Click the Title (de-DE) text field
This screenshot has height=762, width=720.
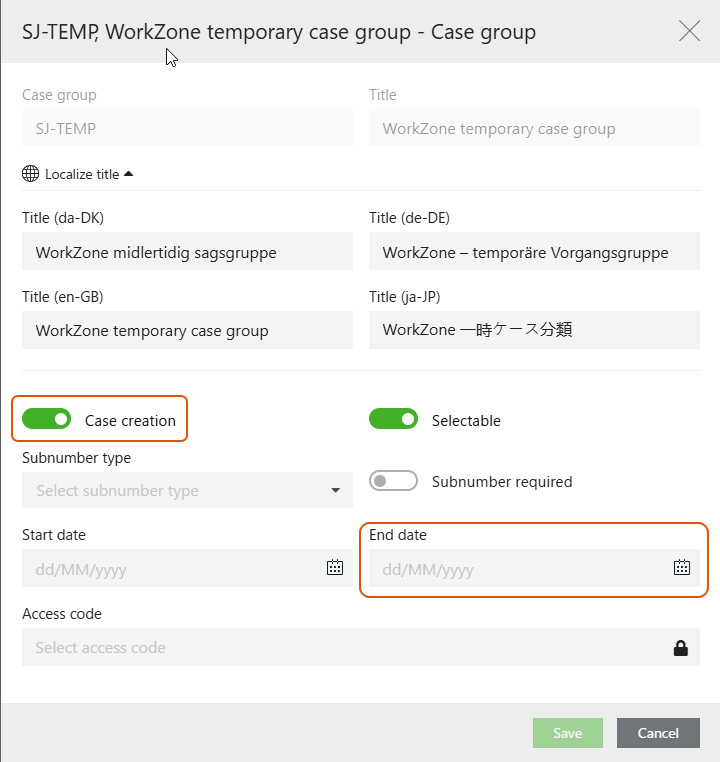tap(534, 252)
